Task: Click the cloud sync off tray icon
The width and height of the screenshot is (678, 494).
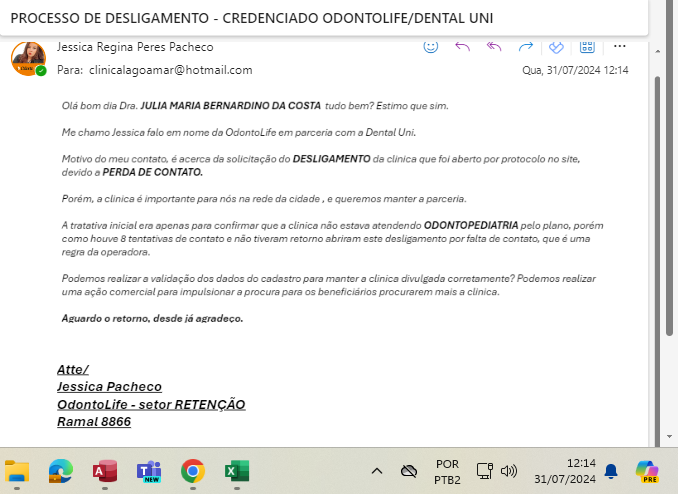Action: [x=409, y=471]
